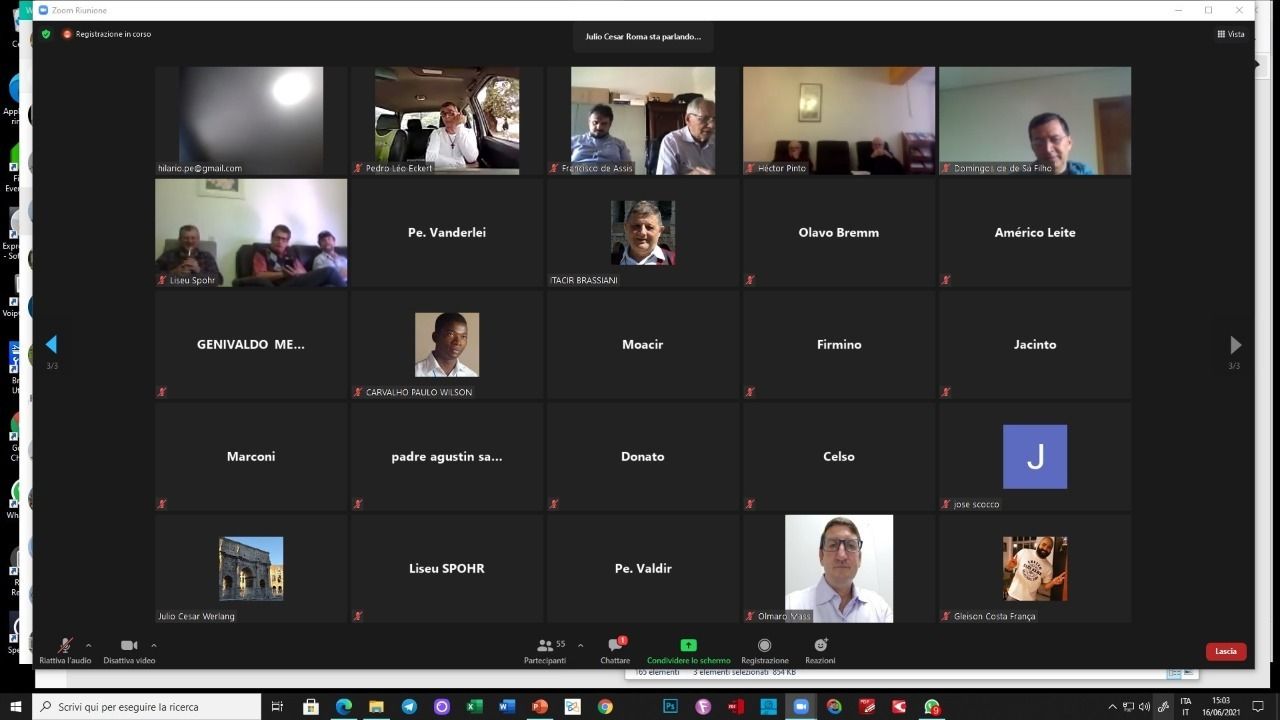Select the Héctor Pinto video tile
1280x720 pixels.
pos(839,121)
